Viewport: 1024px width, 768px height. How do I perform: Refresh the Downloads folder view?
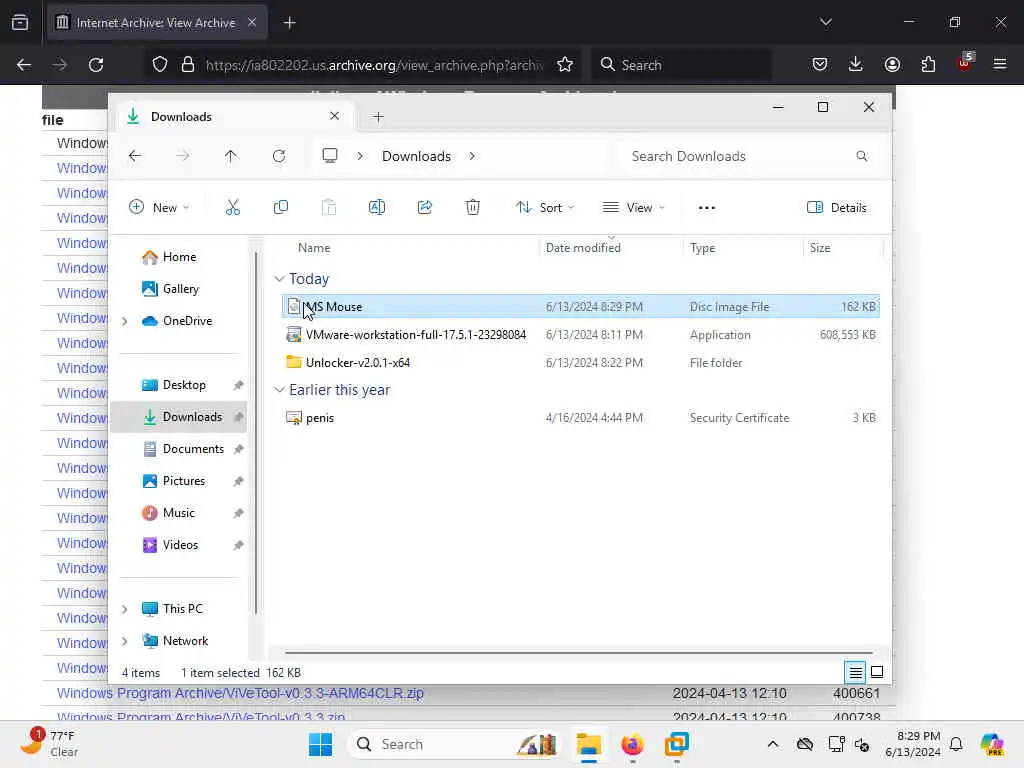279,156
